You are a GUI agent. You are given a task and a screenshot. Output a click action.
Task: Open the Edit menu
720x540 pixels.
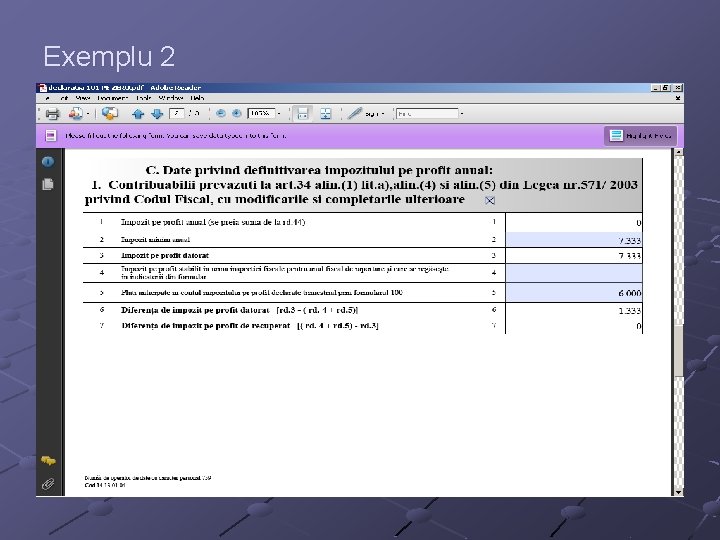click(64, 98)
